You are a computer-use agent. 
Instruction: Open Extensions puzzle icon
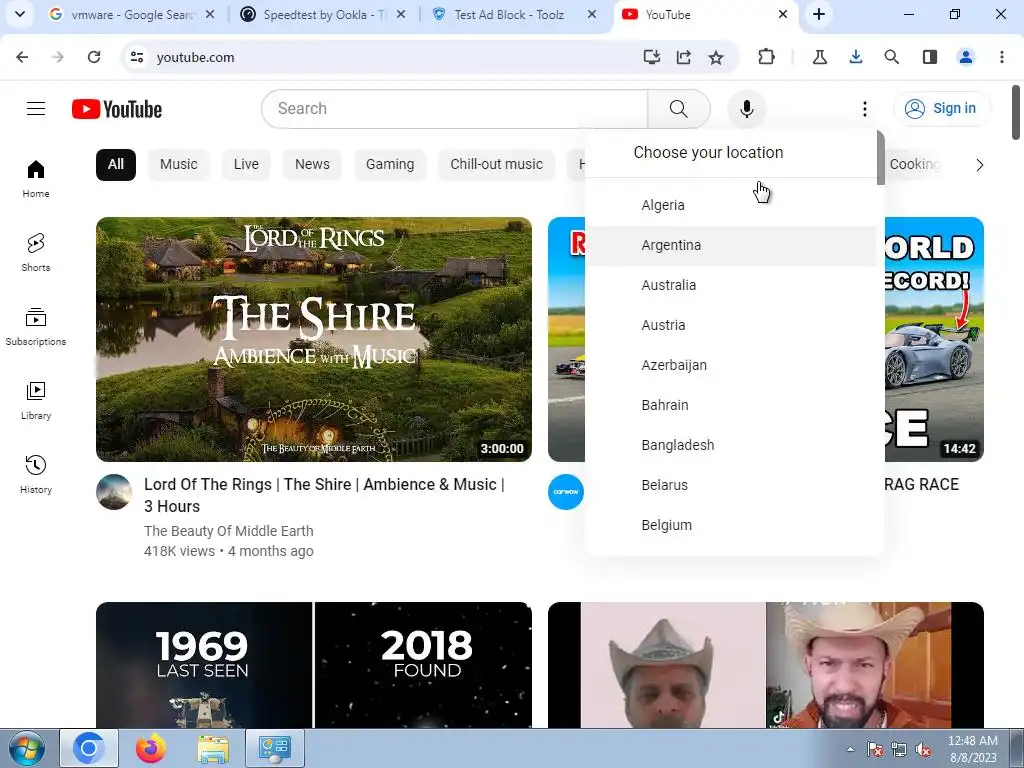[x=766, y=57]
